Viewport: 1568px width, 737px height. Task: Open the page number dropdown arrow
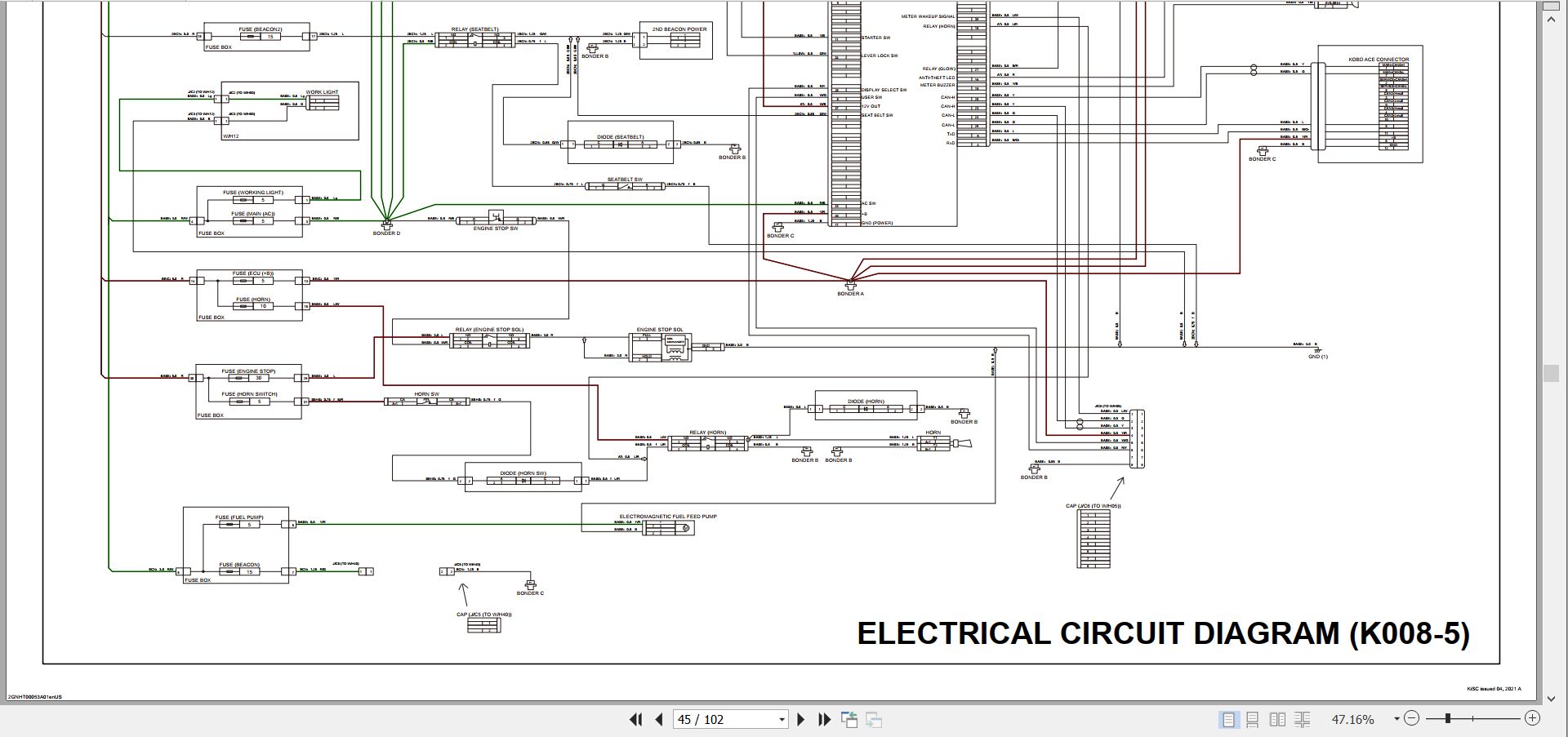(782, 719)
